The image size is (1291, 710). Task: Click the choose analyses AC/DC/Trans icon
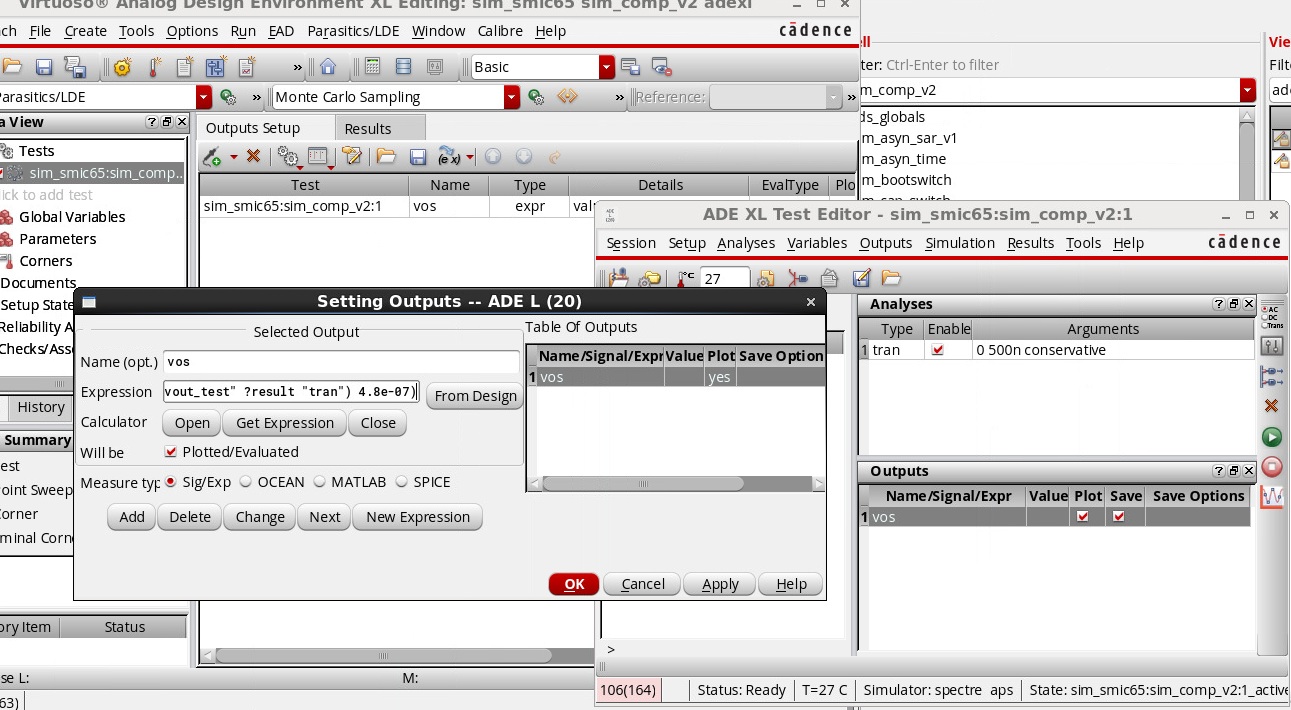(1272, 318)
